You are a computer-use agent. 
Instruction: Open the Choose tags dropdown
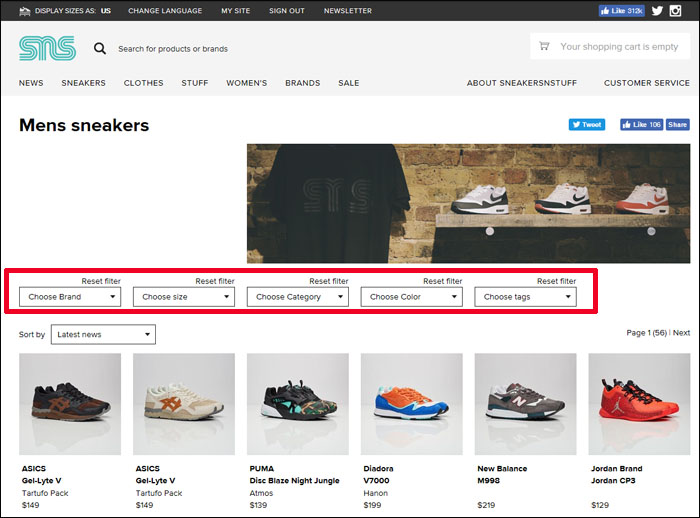(x=525, y=297)
